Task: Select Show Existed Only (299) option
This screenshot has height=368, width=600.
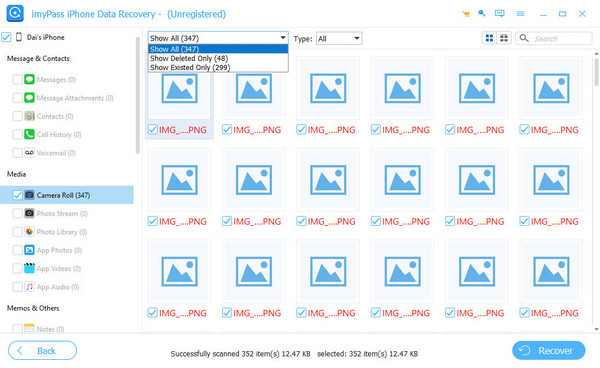Action: (218, 67)
